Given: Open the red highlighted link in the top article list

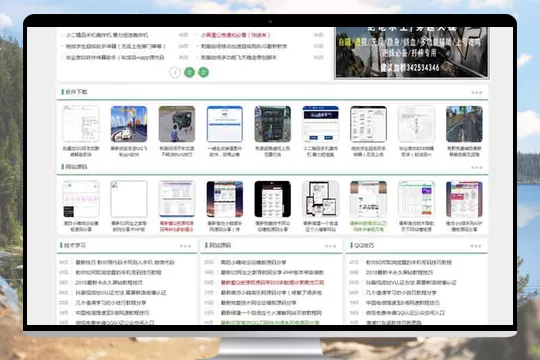Looking at the screenshot, I should coord(236,35).
